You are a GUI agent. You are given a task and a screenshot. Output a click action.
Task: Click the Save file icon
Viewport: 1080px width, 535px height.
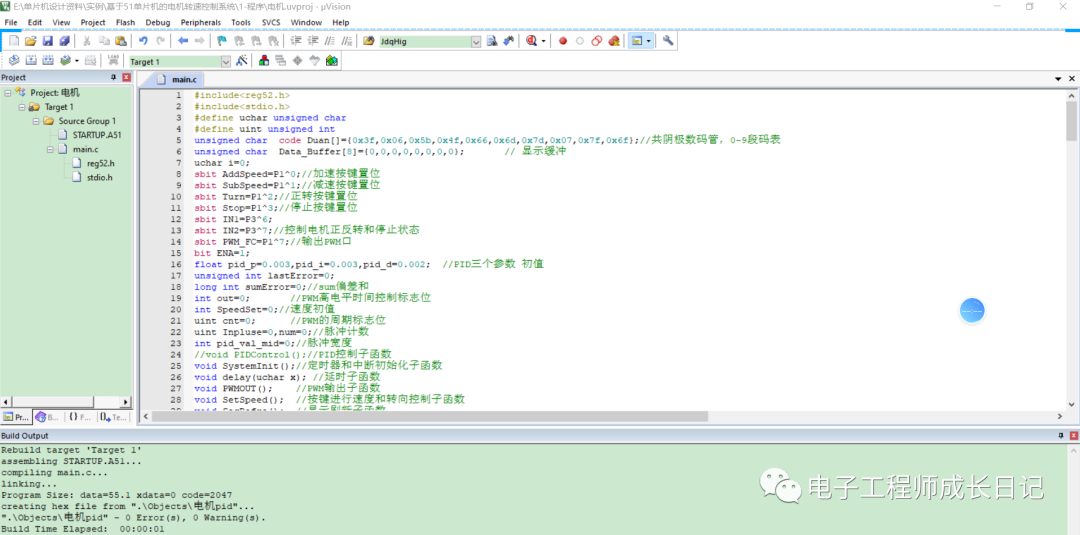click(48, 41)
